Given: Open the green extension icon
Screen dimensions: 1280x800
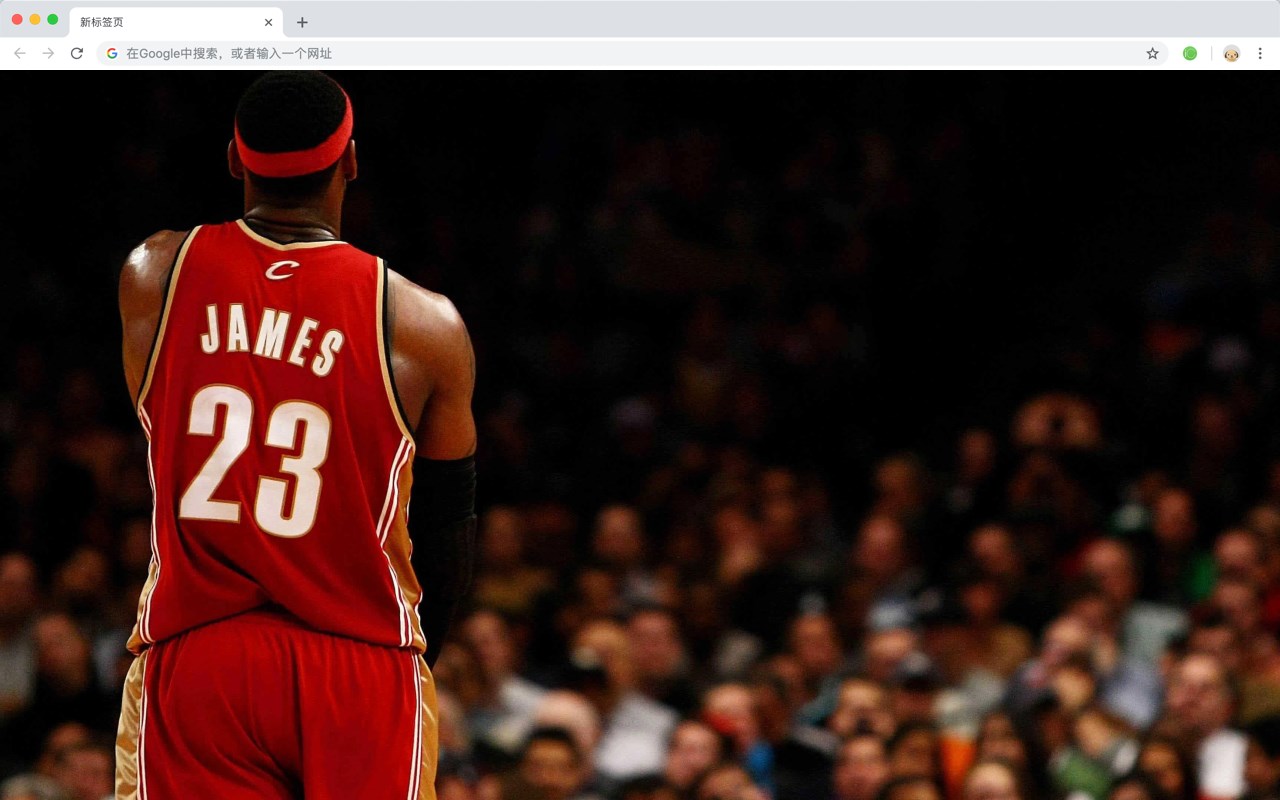Looking at the screenshot, I should click(x=1190, y=53).
